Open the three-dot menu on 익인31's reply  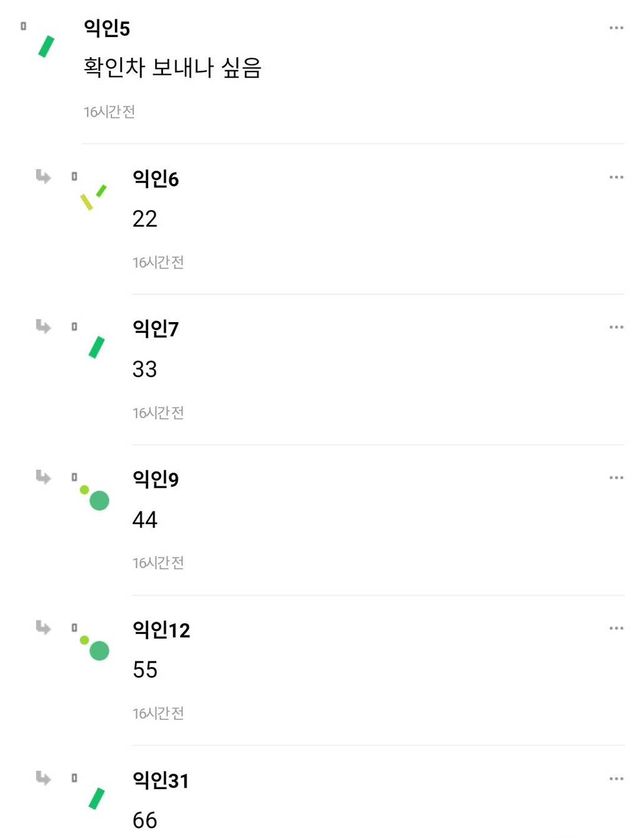pyautogui.click(x=616, y=778)
